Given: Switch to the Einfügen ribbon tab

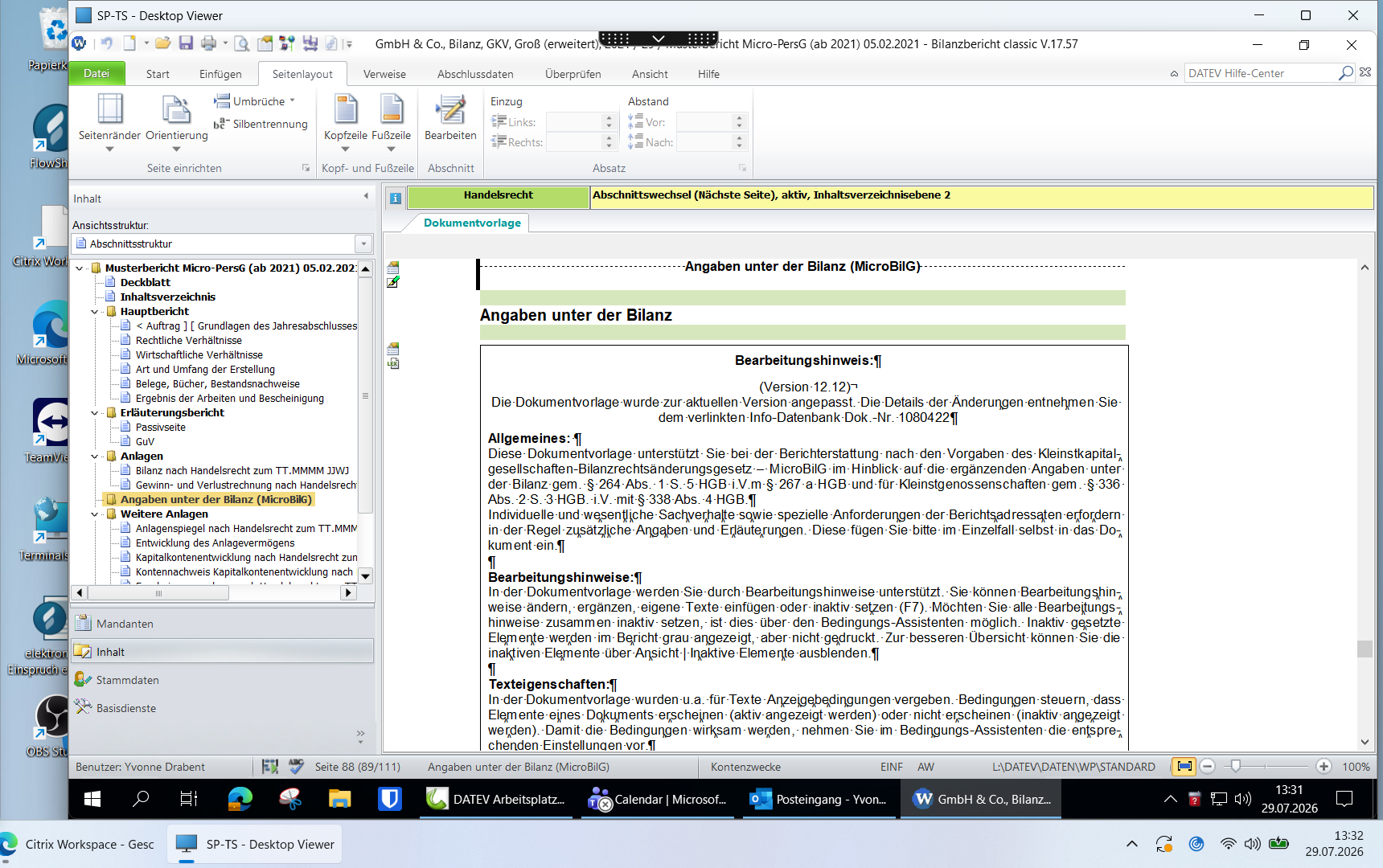Looking at the screenshot, I should pos(220,74).
